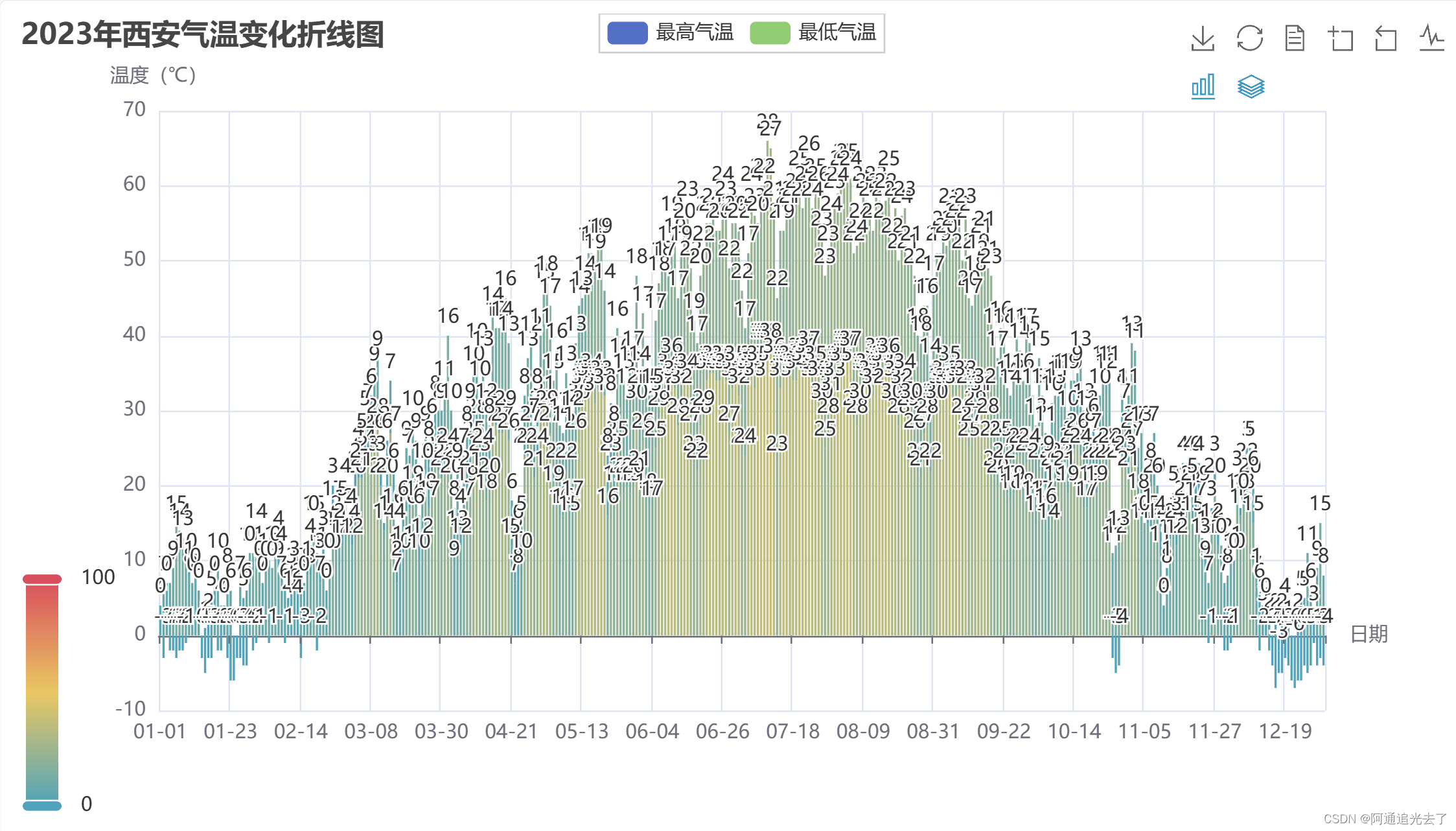The image size is (1456, 831).
Task: Click the x-axis label 10-14
Action: click(1074, 731)
